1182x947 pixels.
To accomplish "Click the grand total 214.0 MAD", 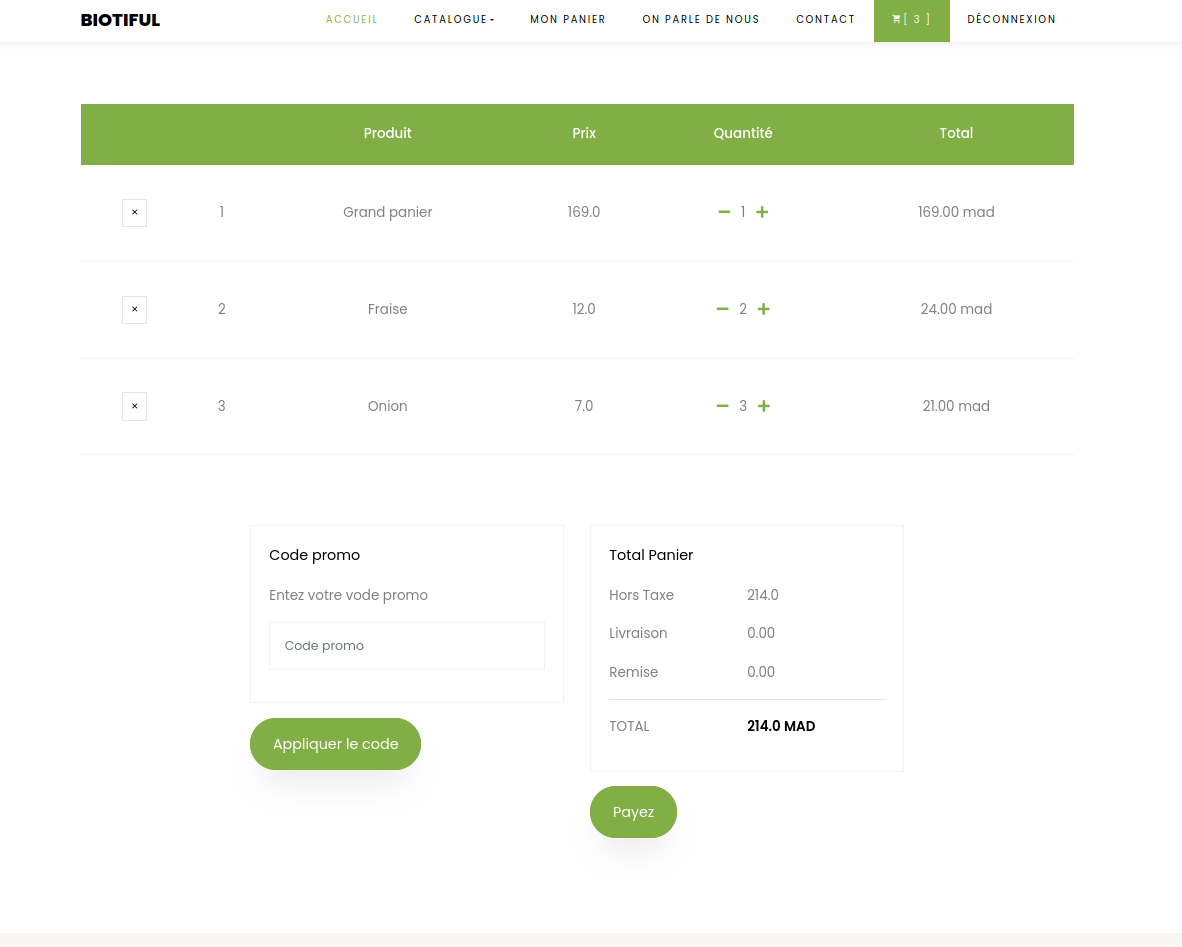I will [781, 726].
